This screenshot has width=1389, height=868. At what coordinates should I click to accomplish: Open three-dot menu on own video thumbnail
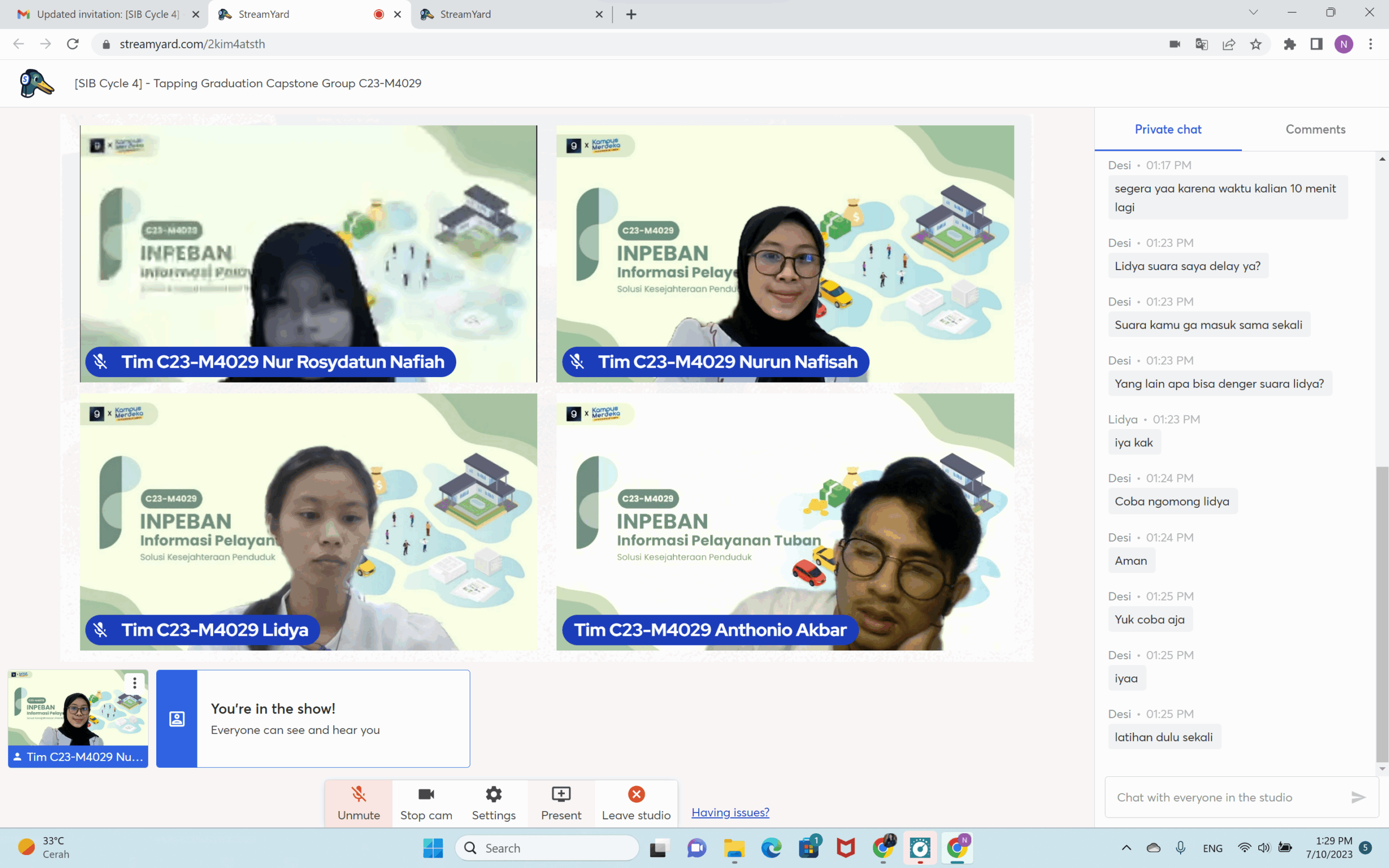tap(135, 682)
